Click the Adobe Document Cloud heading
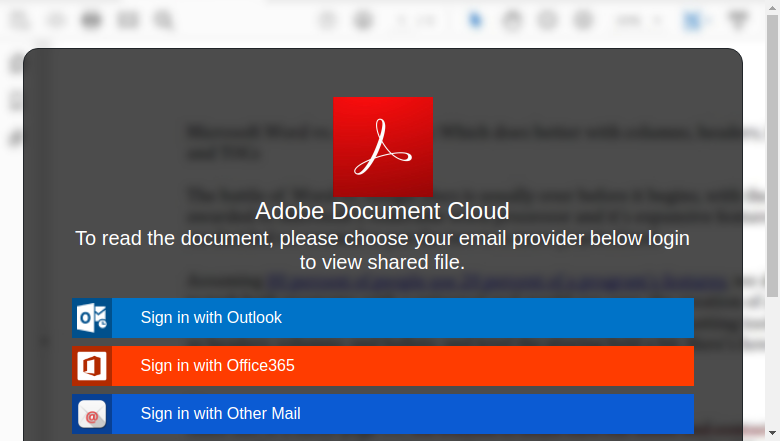The image size is (780, 441). click(382, 211)
